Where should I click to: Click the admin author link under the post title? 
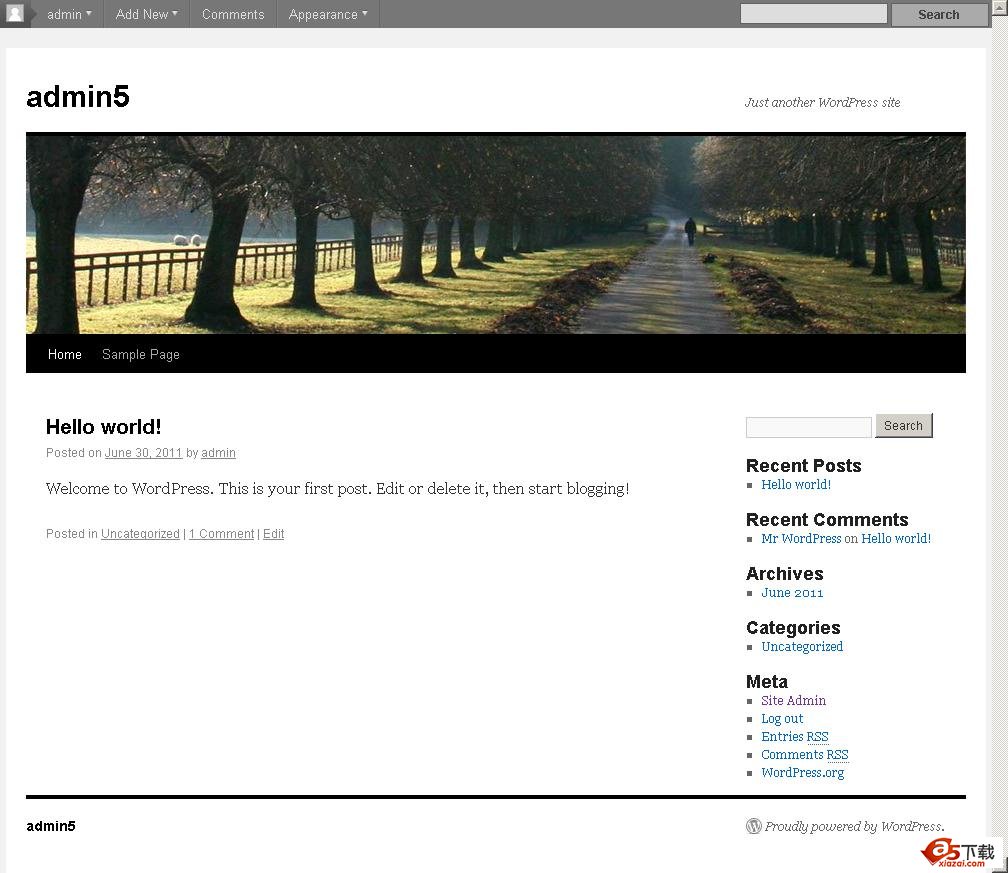coord(218,453)
